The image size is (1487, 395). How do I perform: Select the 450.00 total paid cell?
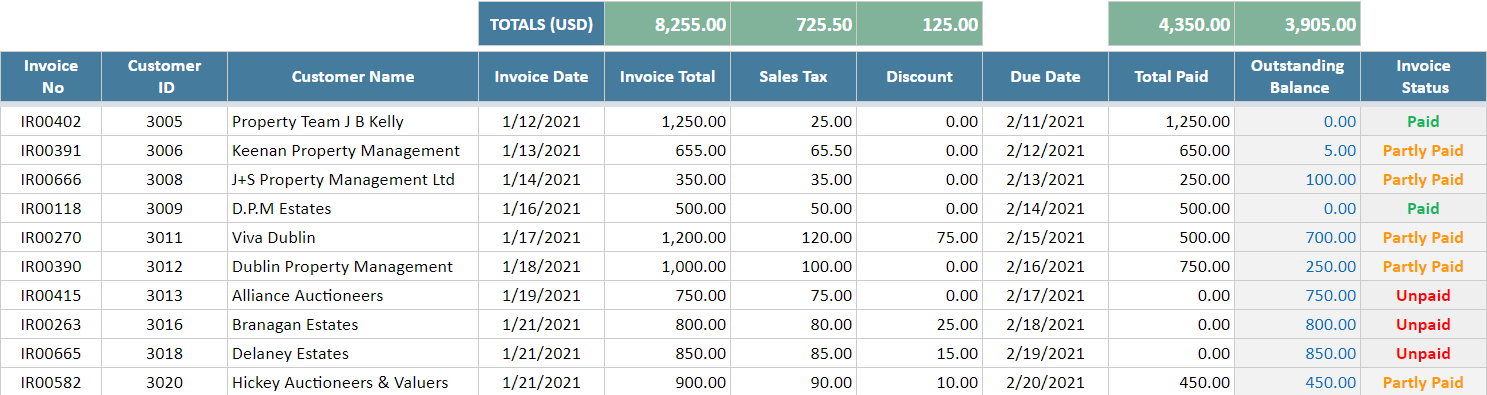click(x=1171, y=382)
